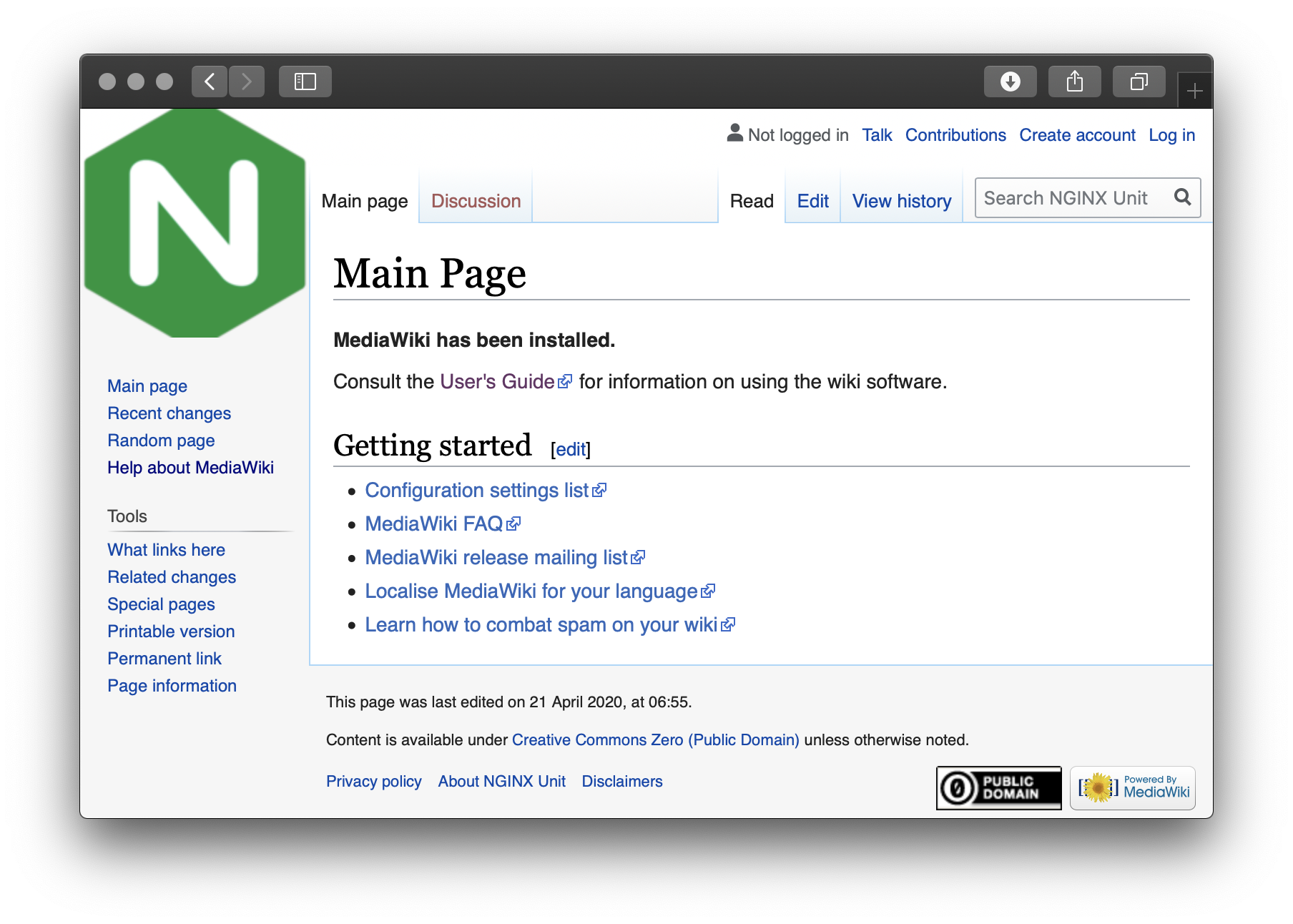Viewport: 1293px width, 924px height.
Task: Click the Powered By MediaWiki badge
Action: (x=1133, y=788)
